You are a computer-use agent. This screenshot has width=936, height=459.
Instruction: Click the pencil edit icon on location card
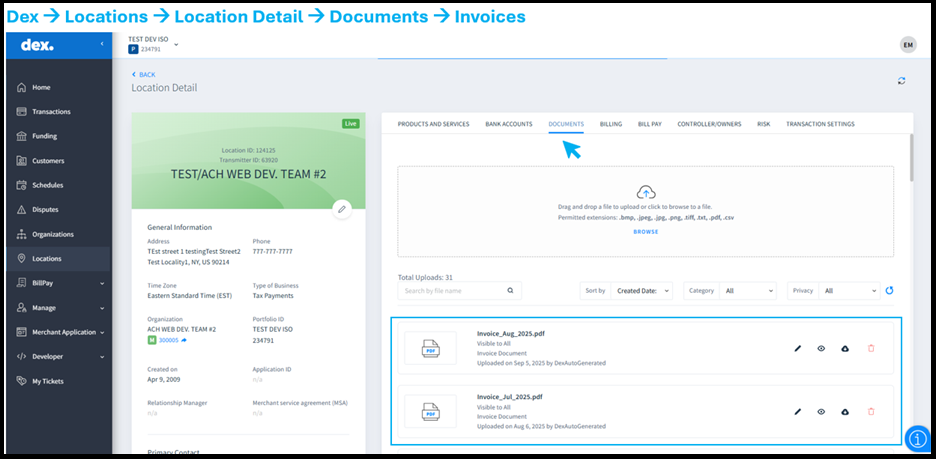(x=342, y=209)
